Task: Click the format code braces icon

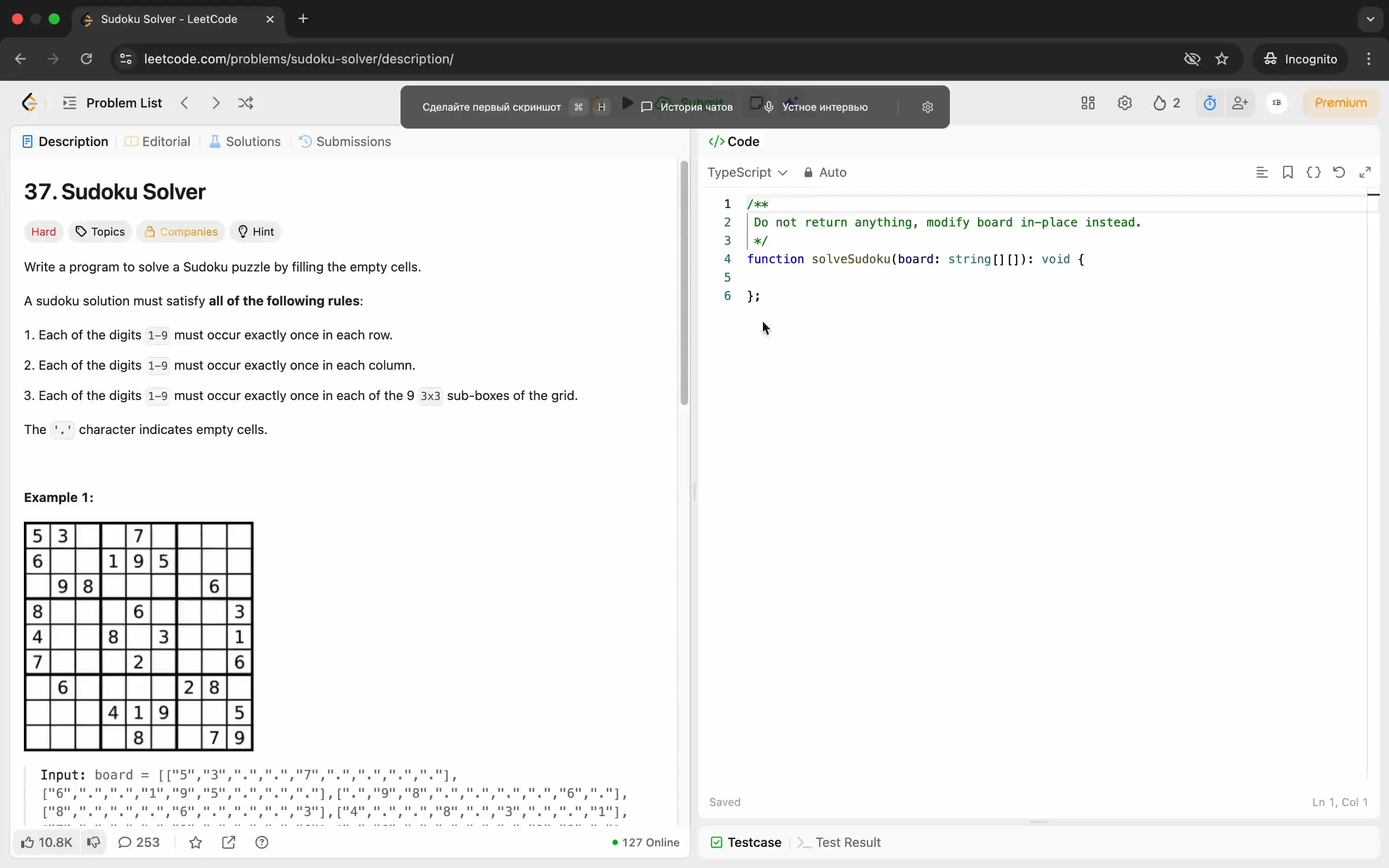Action: pos(1313,172)
